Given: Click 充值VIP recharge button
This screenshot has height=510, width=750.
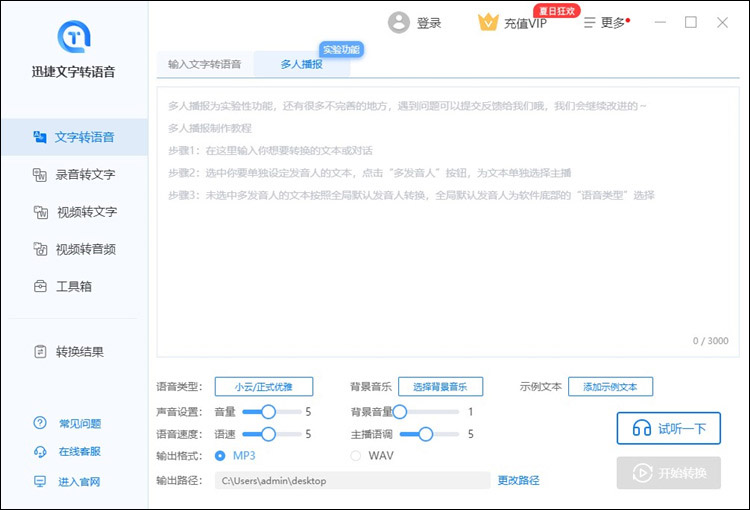Looking at the screenshot, I should click(525, 23).
